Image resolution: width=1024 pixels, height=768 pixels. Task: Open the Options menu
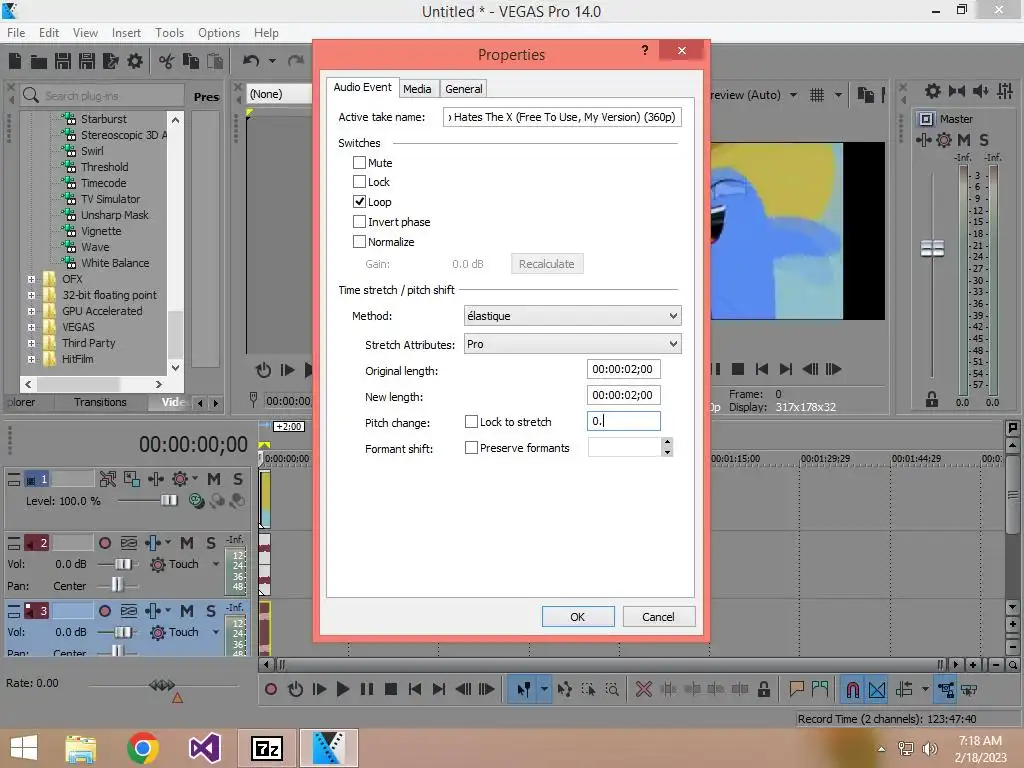click(219, 33)
